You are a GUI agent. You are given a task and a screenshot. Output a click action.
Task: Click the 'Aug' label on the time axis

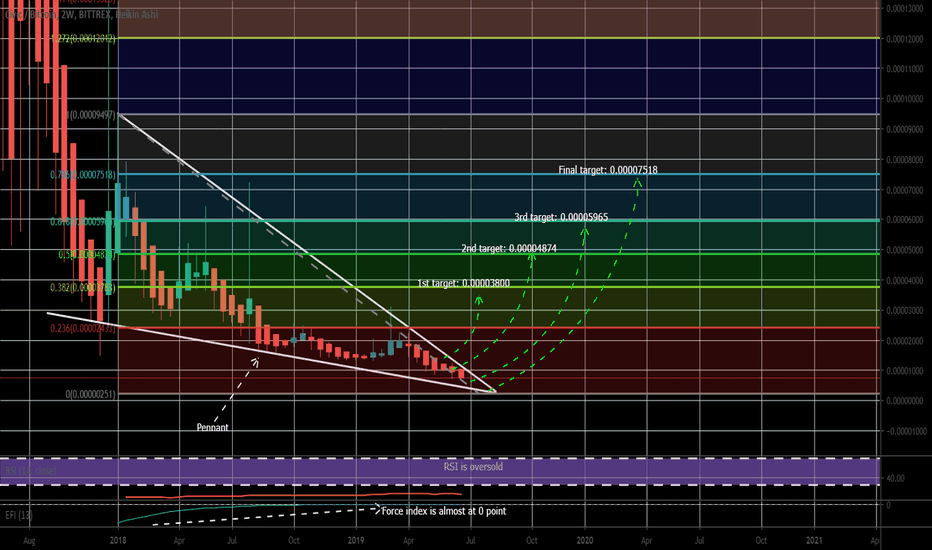(29, 540)
